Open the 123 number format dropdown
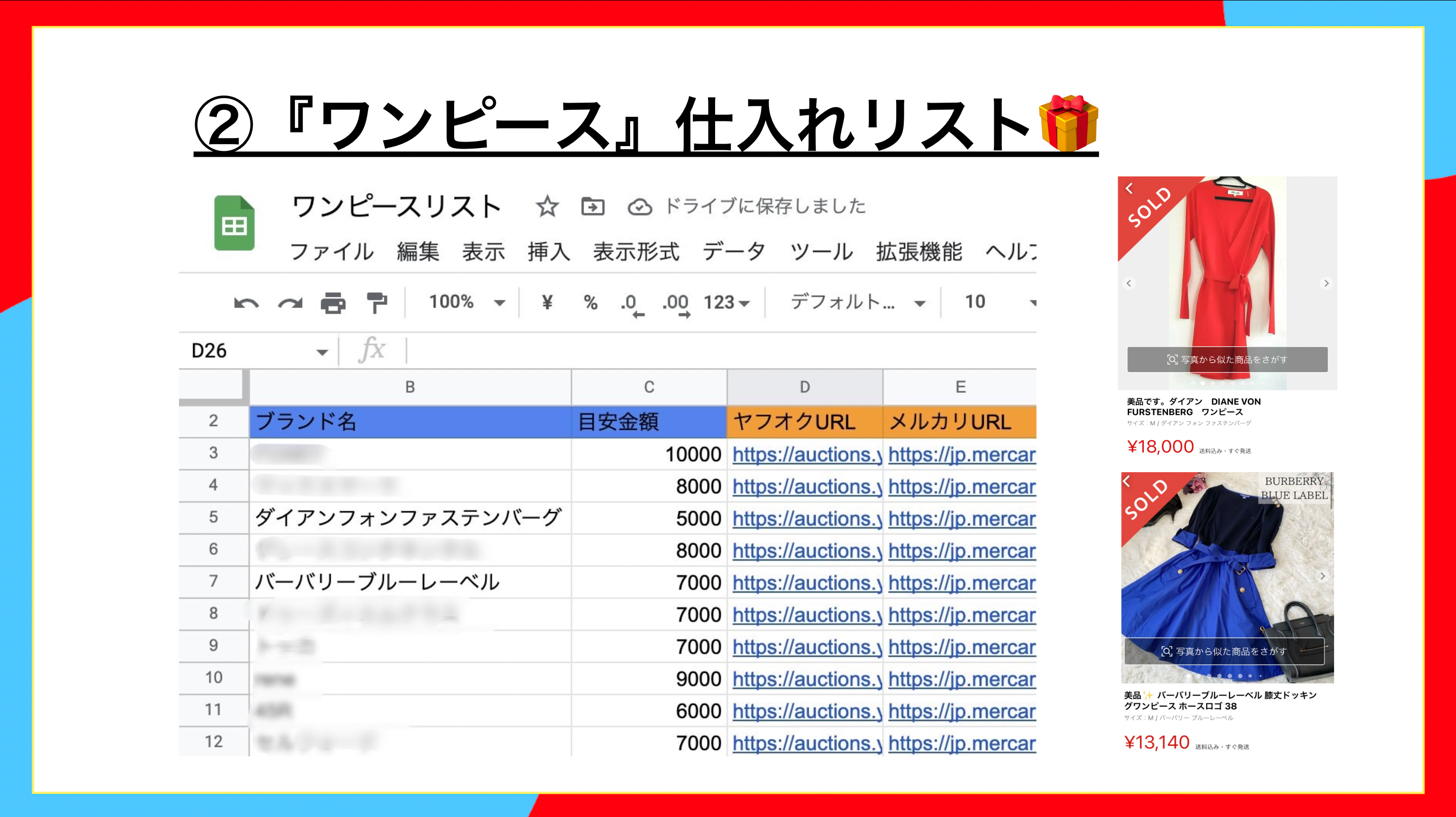The image size is (1456, 817). click(726, 303)
